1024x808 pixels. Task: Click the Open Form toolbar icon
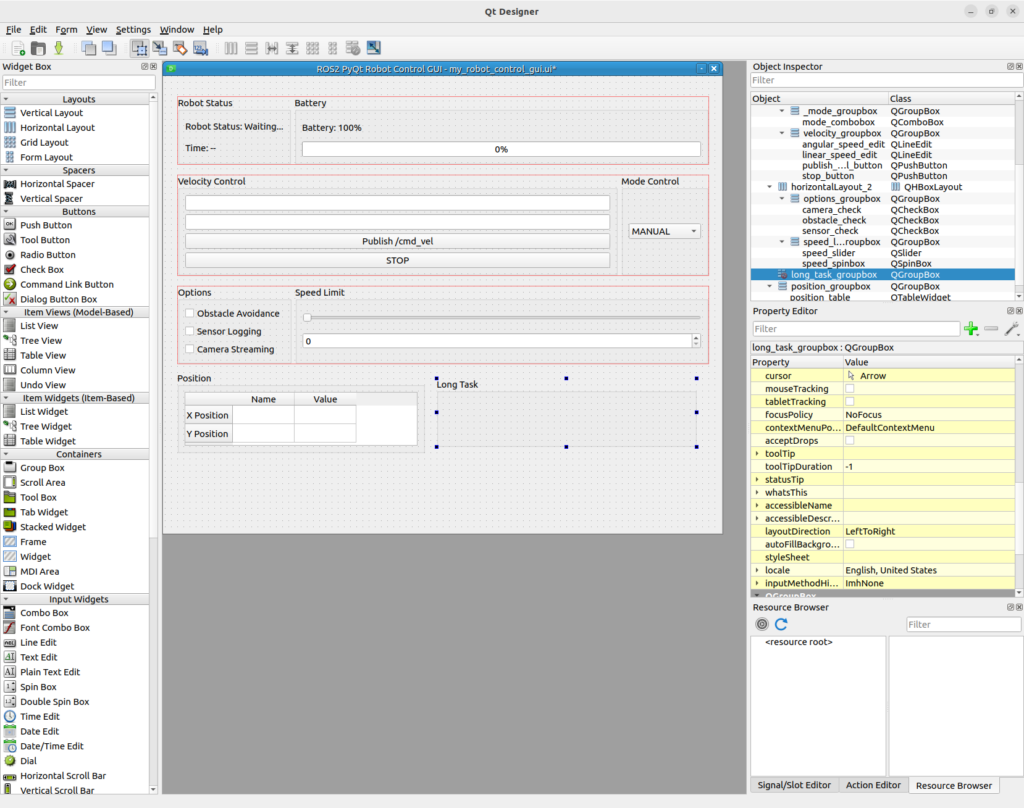click(x=39, y=48)
